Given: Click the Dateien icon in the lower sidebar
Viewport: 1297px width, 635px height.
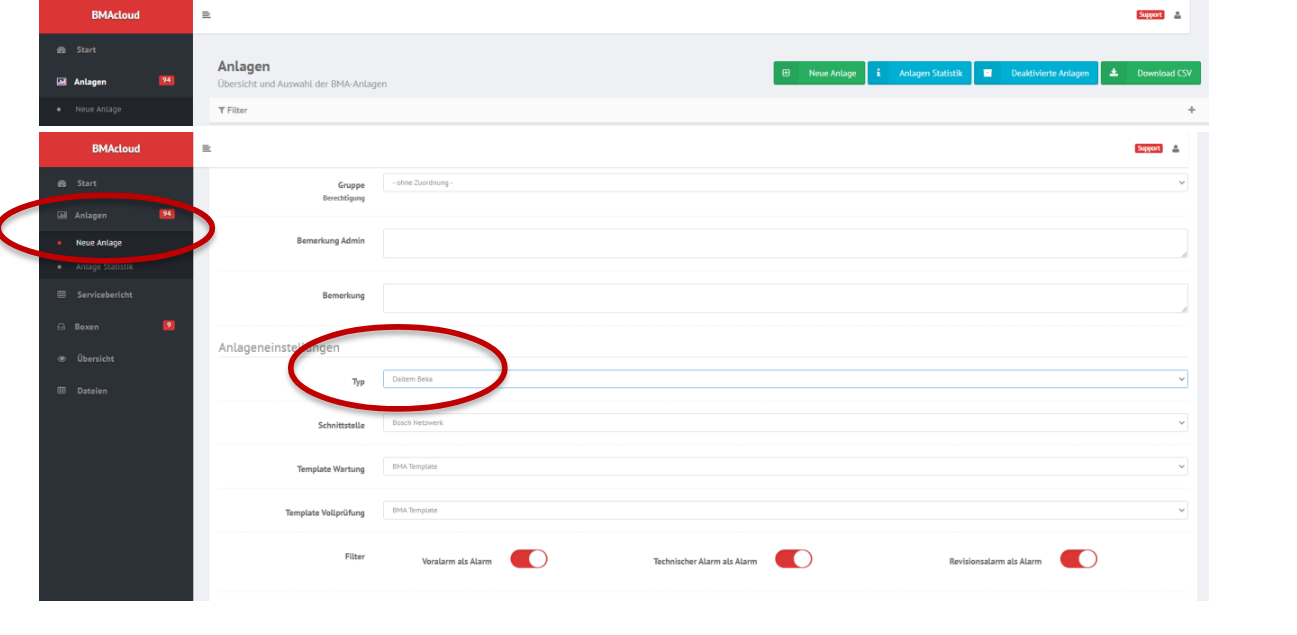Looking at the screenshot, I should click(61, 391).
